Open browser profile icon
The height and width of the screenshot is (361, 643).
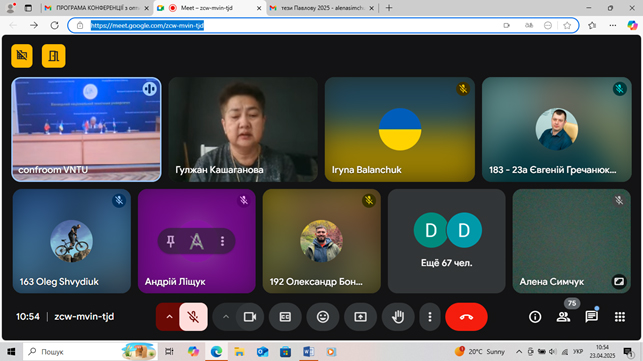coord(11,8)
